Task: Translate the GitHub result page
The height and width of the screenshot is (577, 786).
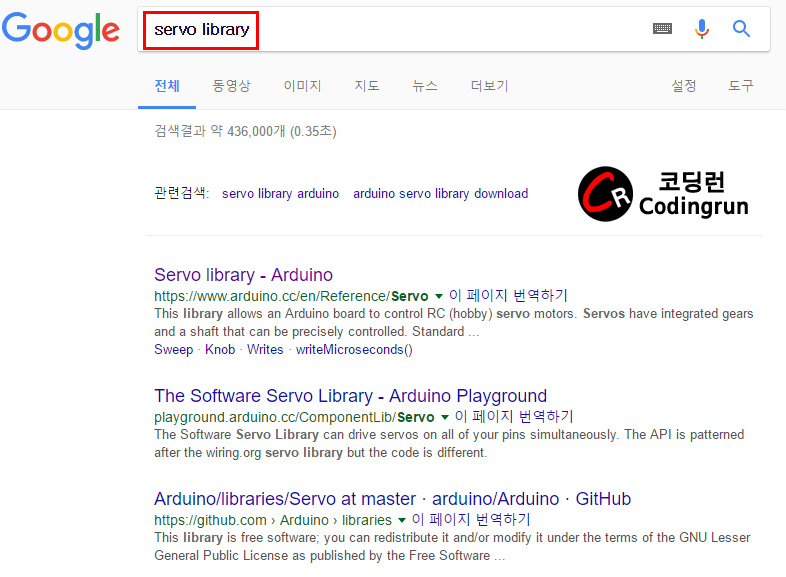Action: pos(471,519)
